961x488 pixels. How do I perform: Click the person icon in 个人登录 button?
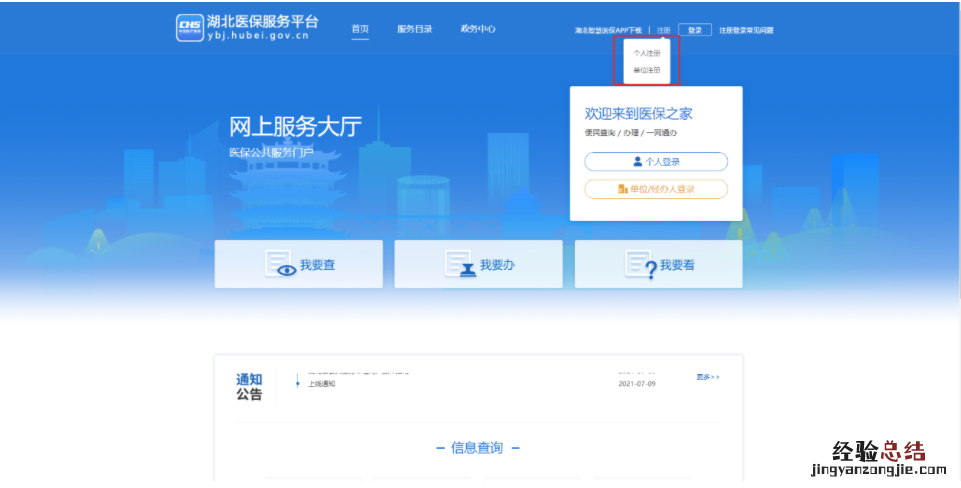tap(637, 161)
